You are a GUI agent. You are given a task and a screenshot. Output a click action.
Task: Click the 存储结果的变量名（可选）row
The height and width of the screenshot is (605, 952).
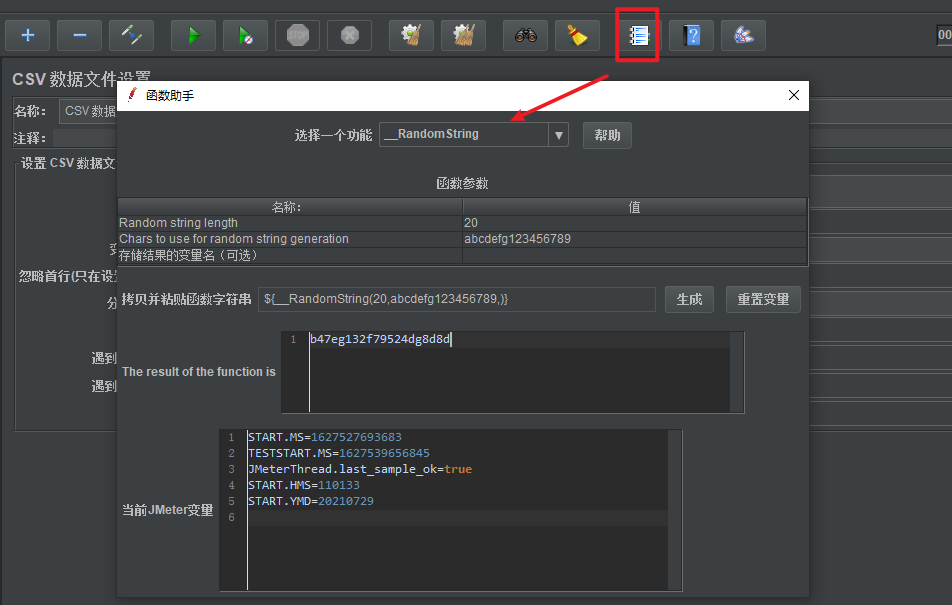click(290, 255)
